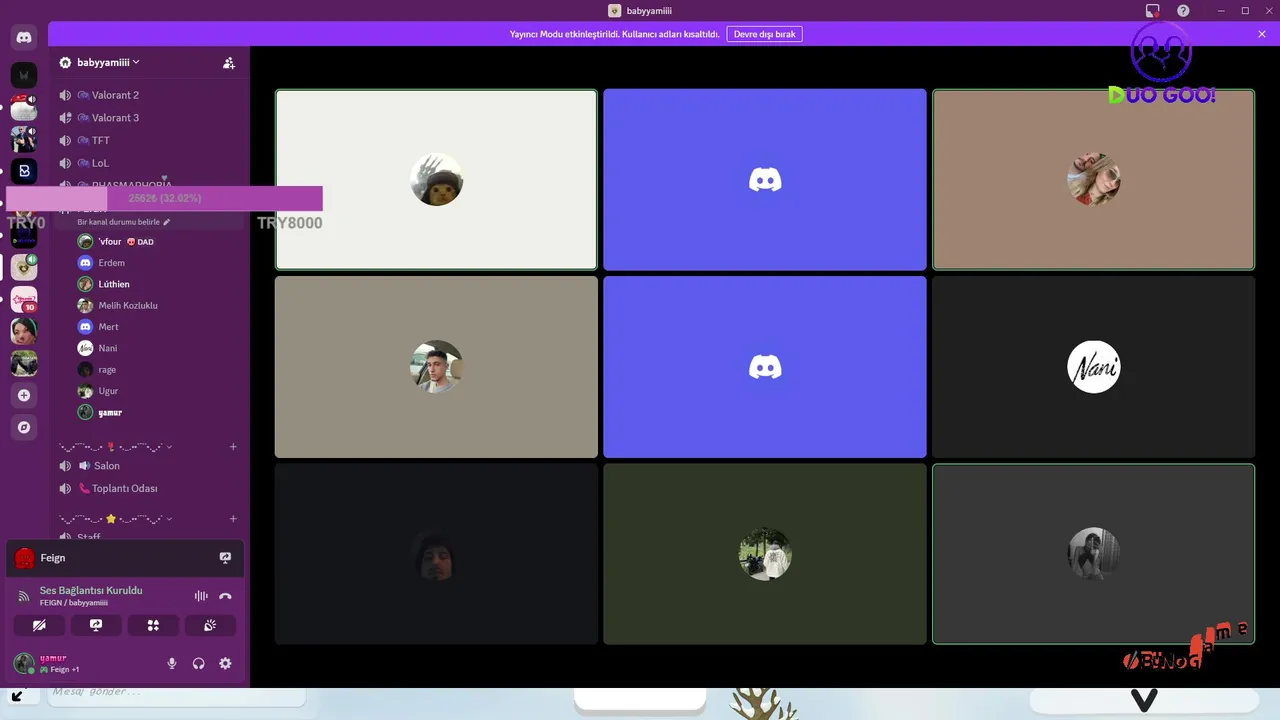Open the pink server showing 10 badge
The width and height of the screenshot is (1280, 720).
click(24, 299)
